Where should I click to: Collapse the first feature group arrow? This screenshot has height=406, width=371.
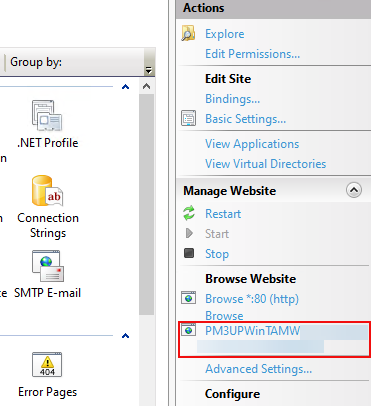125,87
